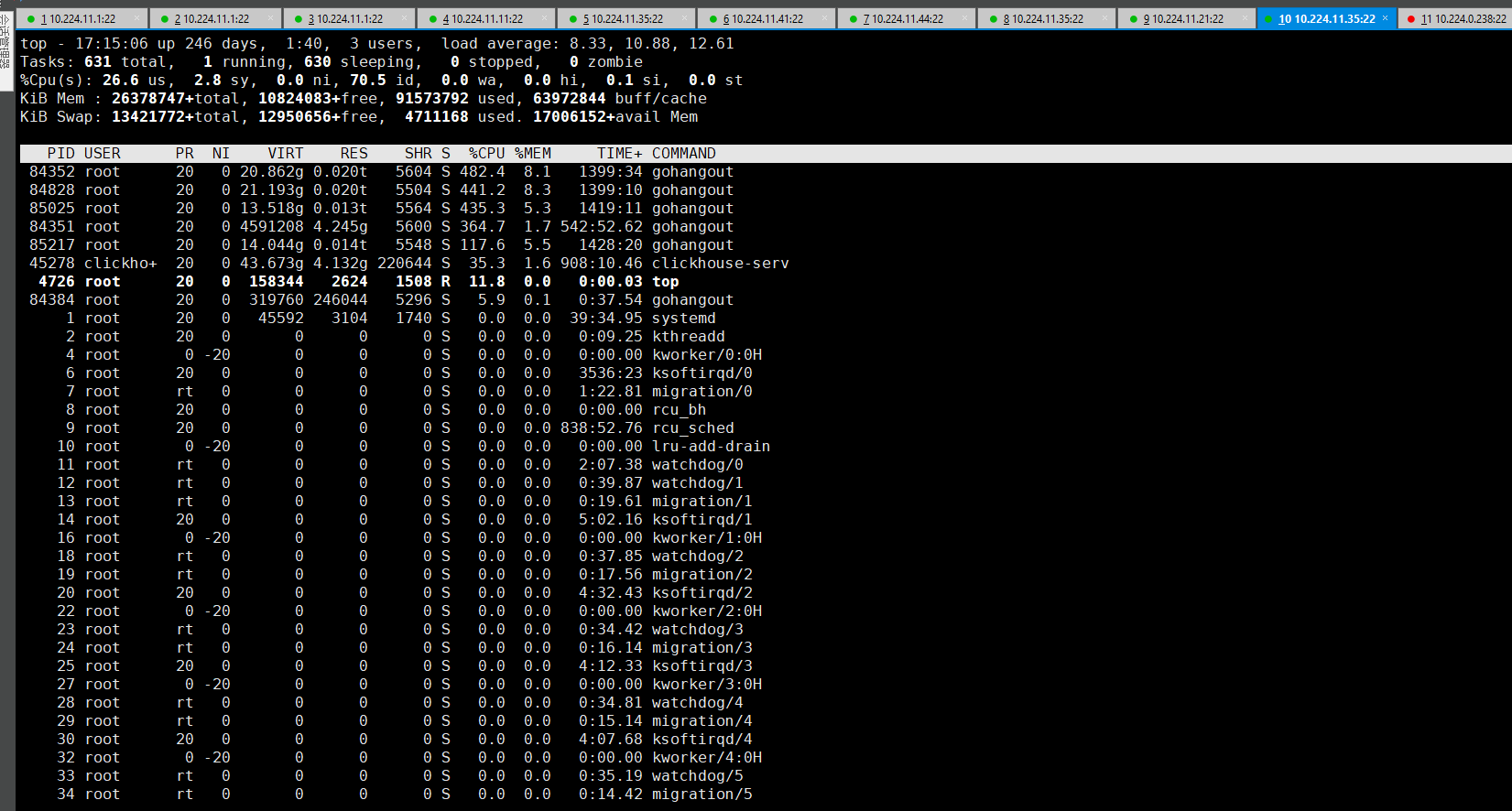Viewport: 1512px width, 811px height.
Task: Open disconnected tab 11 with red dot
Action: pos(1463,19)
